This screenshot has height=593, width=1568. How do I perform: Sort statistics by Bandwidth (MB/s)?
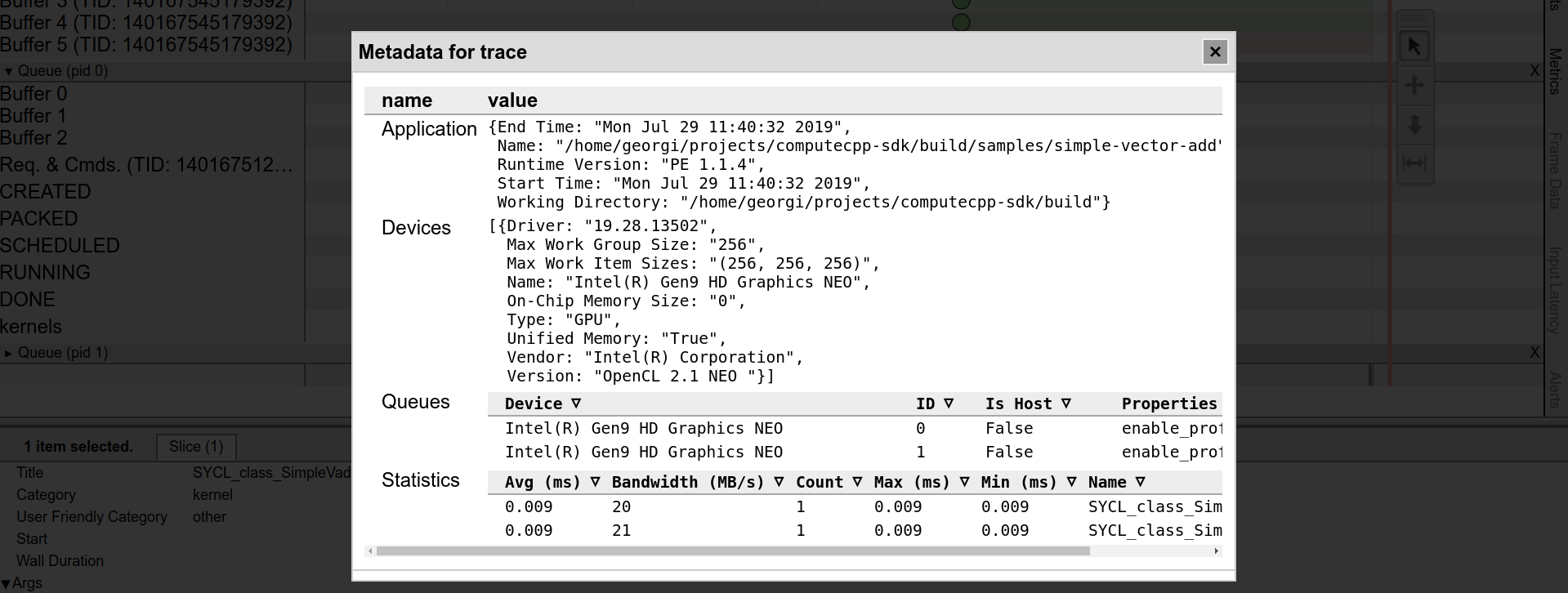pyautogui.click(x=697, y=482)
